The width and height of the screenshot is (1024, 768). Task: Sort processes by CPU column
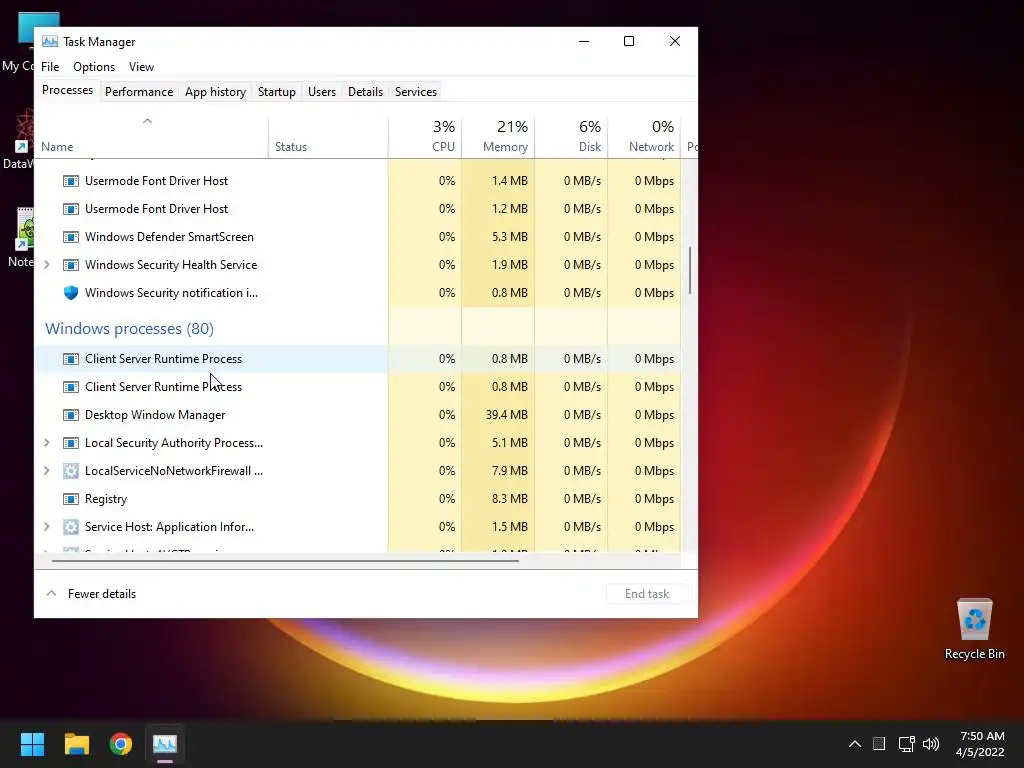pyautogui.click(x=425, y=136)
